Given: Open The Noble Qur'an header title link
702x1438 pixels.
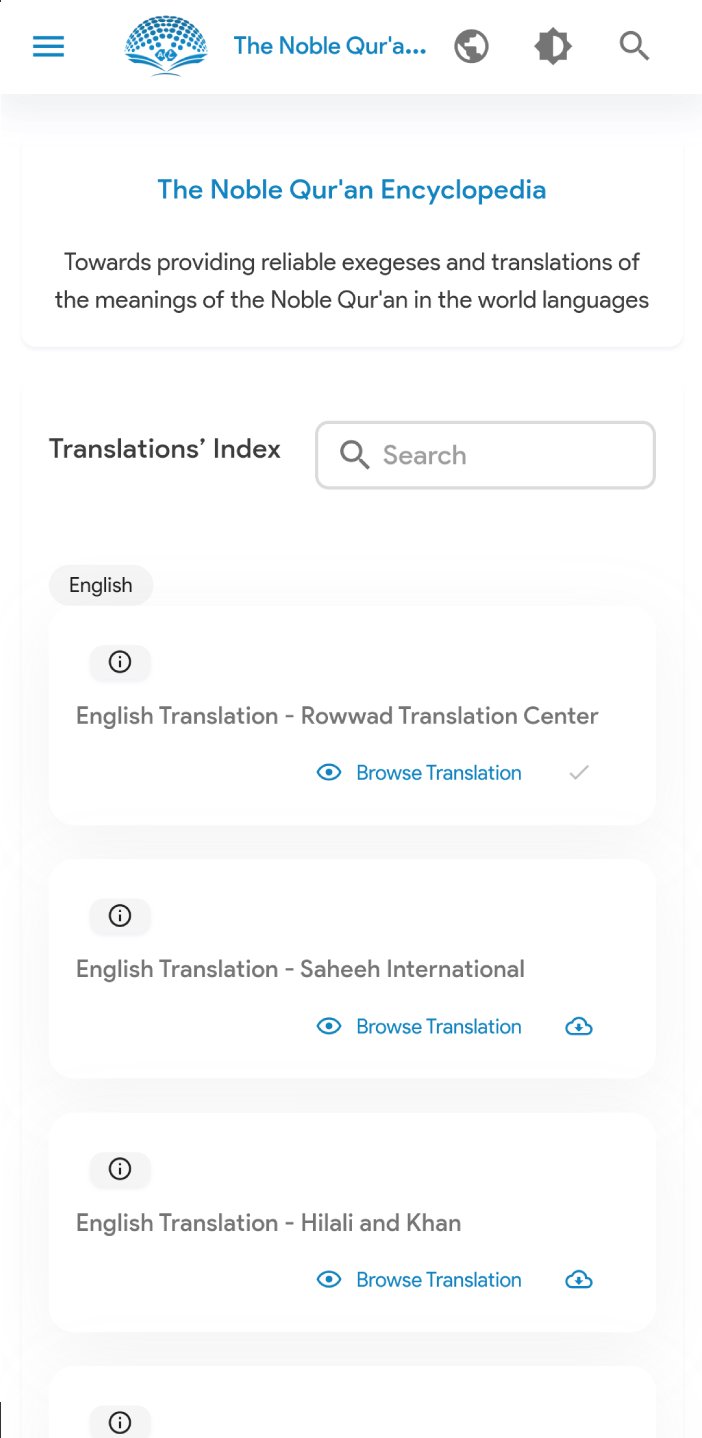Looking at the screenshot, I should click(x=330, y=46).
